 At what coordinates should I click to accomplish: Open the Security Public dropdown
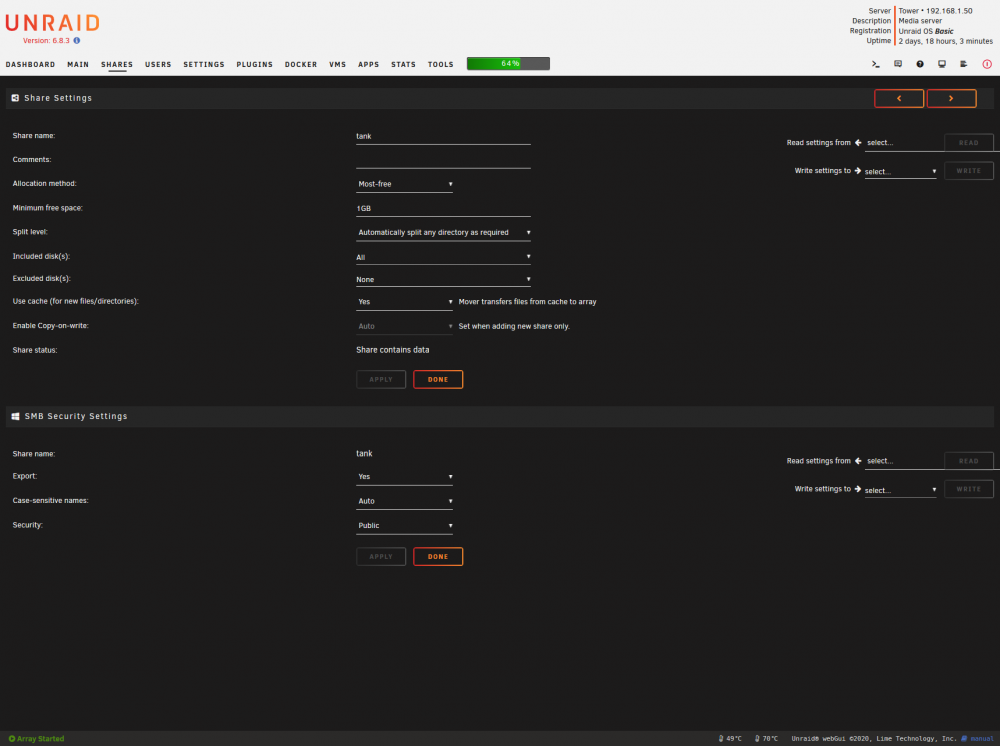pos(404,526)
